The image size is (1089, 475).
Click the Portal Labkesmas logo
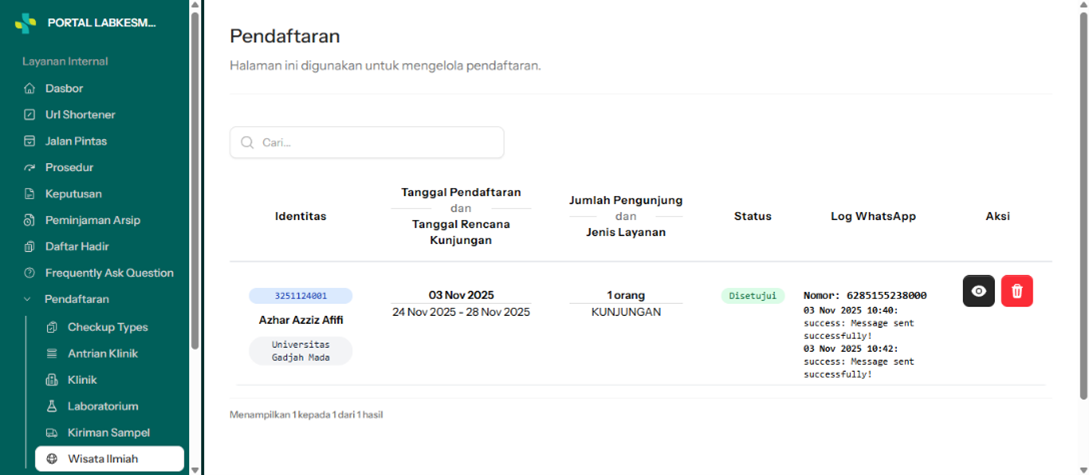(25, 23)
